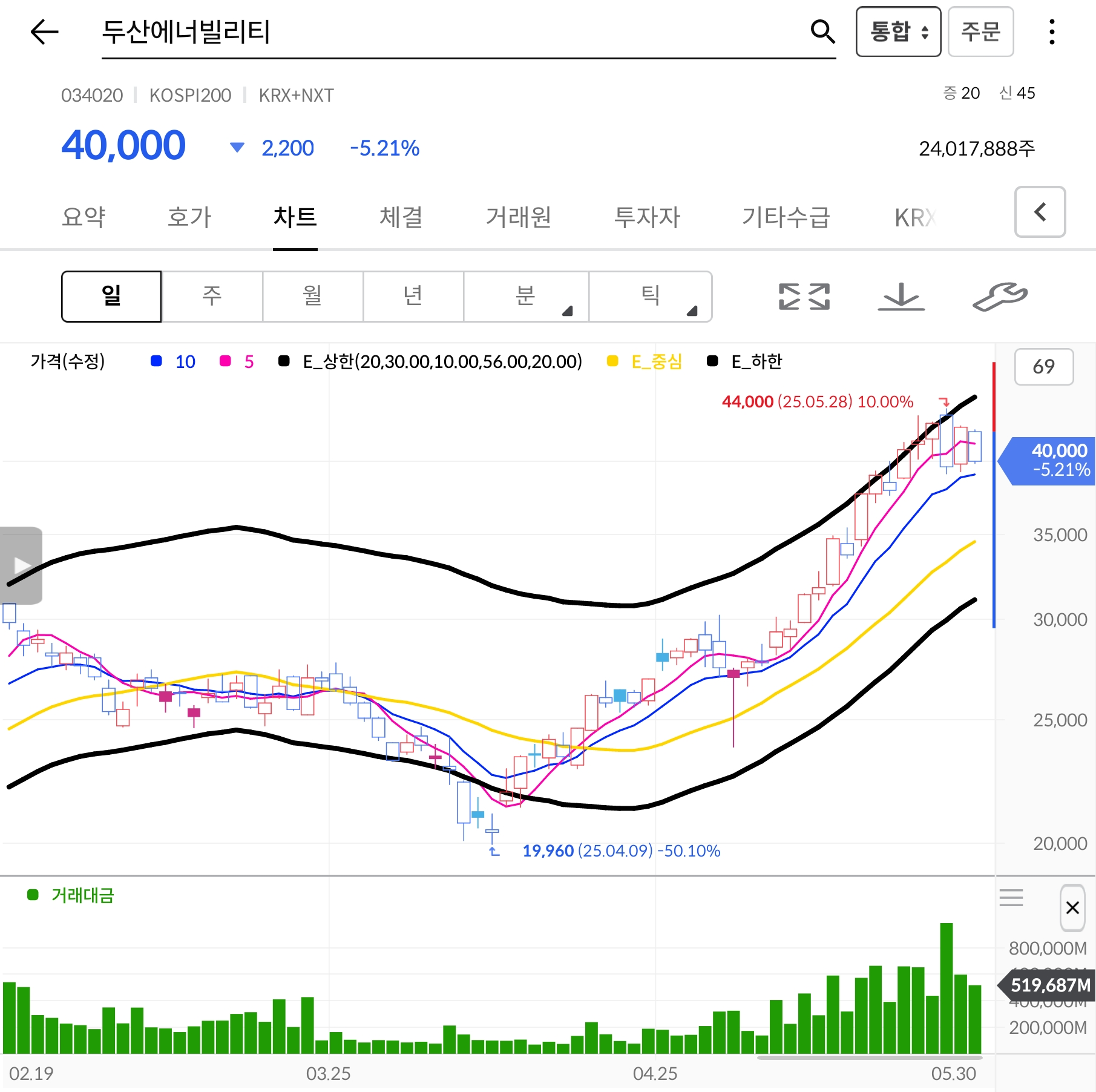Tap the 신 45 credit indicator
The height and width of the screenshot is (1092, 1096).
(1017, 93)
